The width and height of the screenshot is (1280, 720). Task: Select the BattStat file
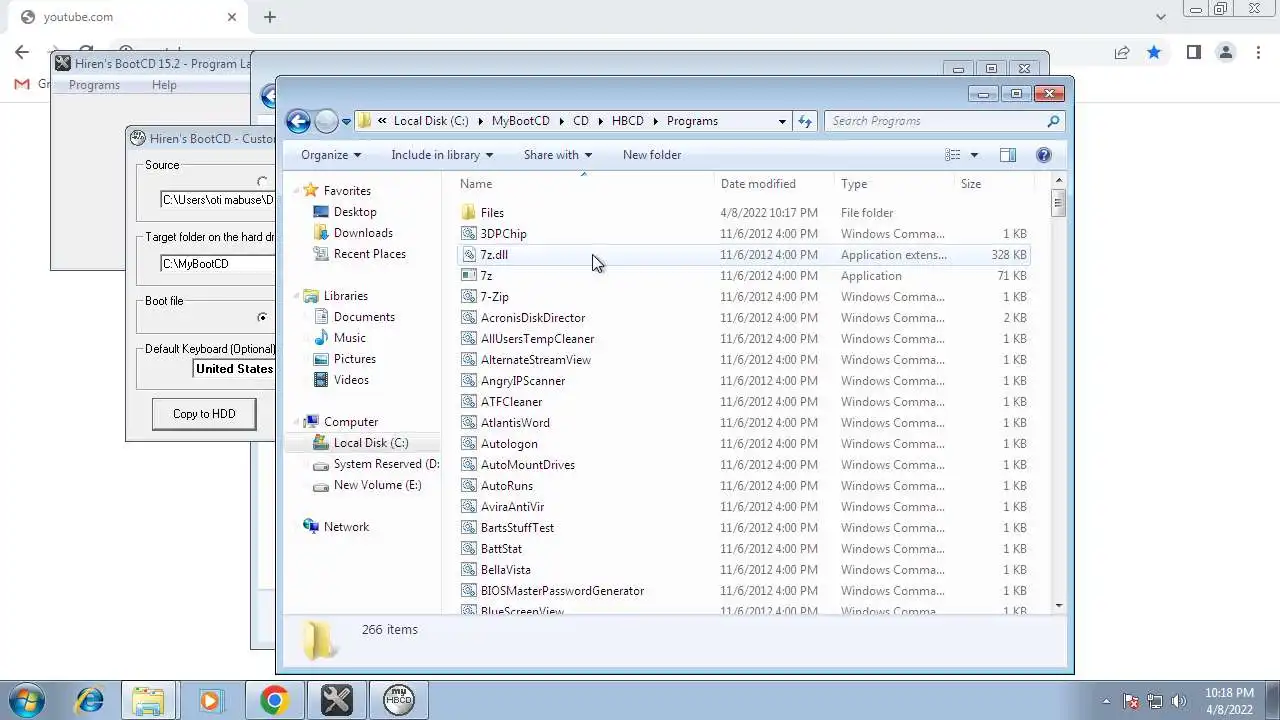[501, 549]
